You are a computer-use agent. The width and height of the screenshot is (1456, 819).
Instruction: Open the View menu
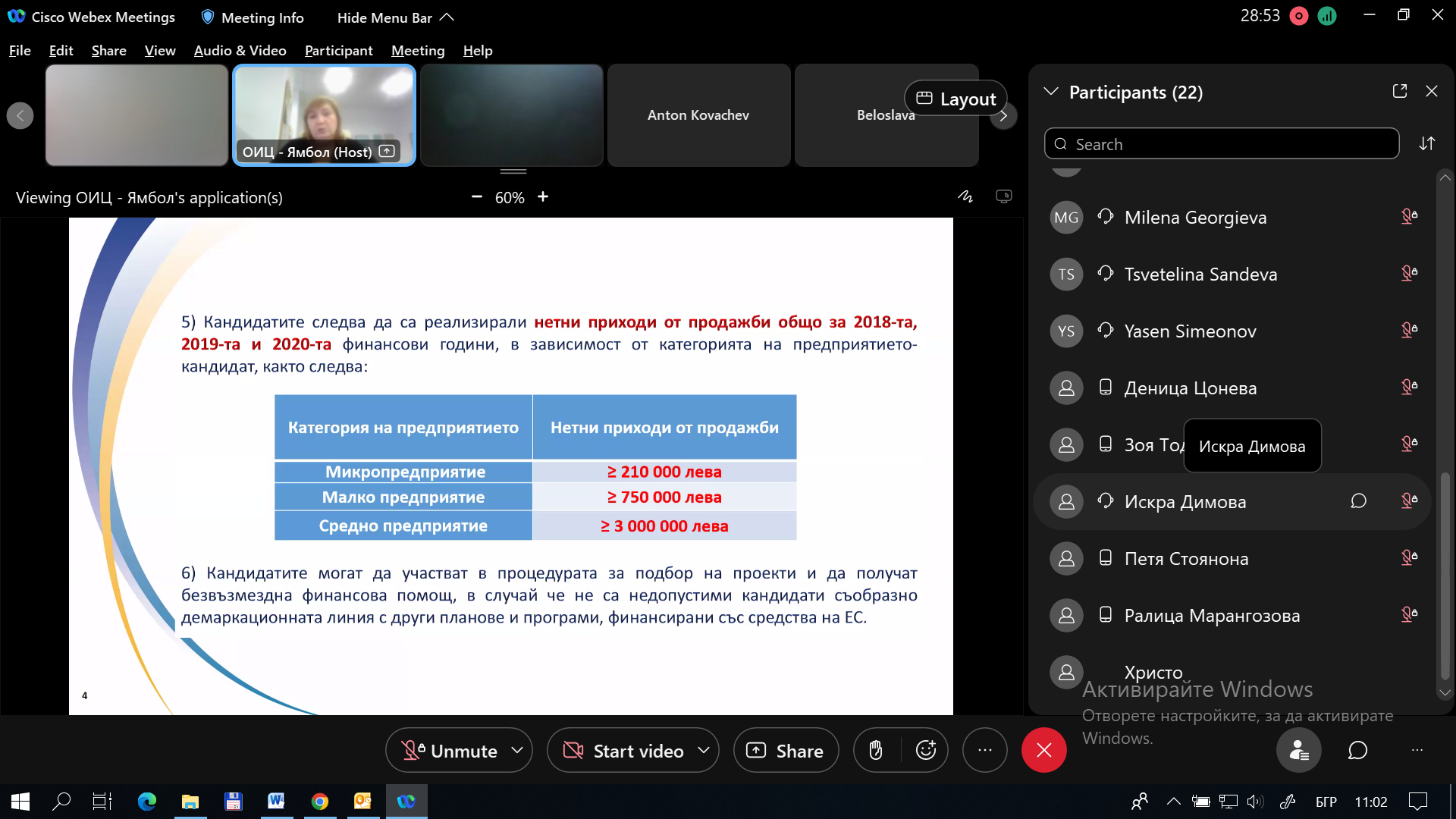[x=160, y=50]
